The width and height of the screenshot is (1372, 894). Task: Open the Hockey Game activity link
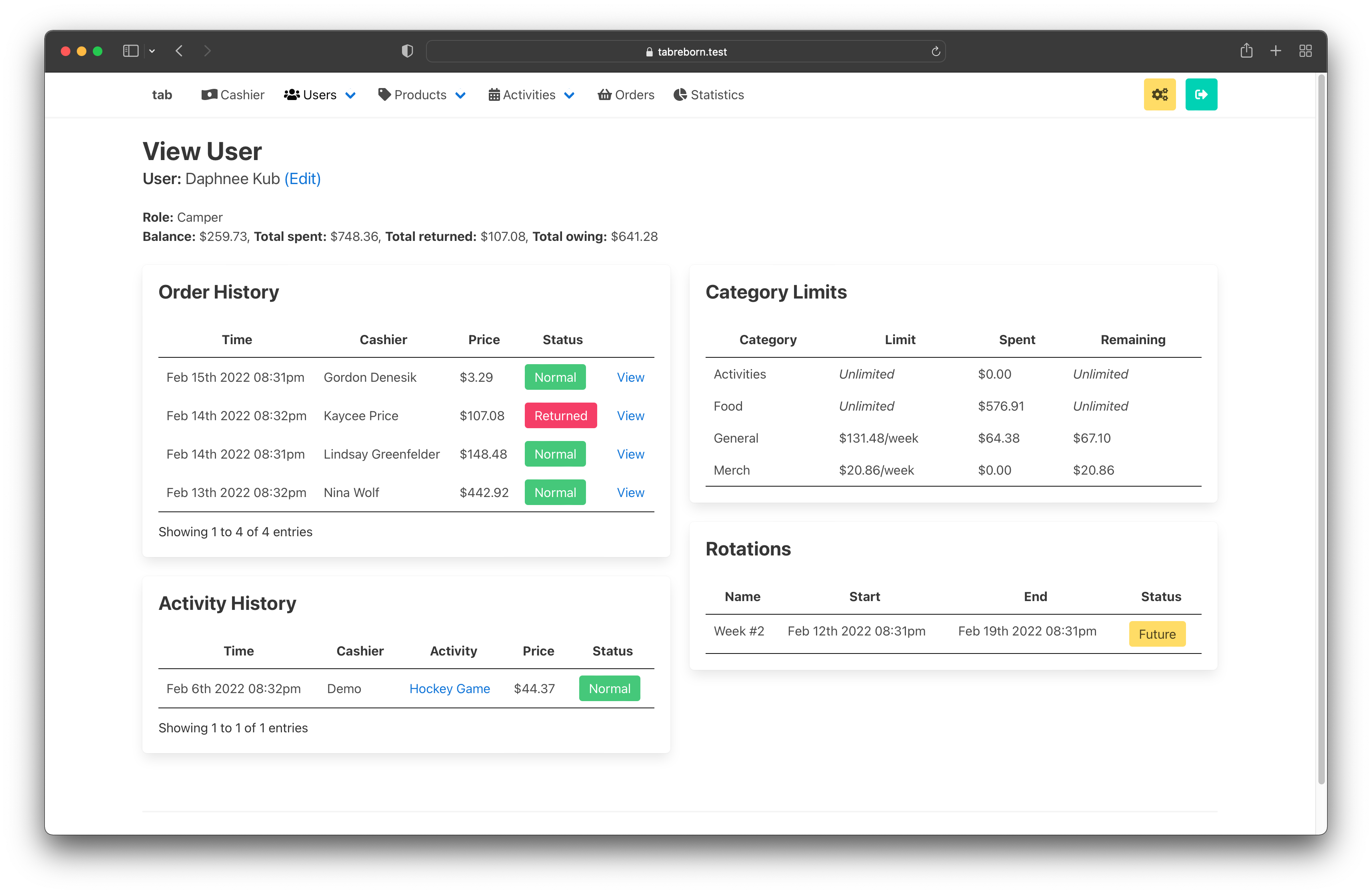[x=449, y=689]
